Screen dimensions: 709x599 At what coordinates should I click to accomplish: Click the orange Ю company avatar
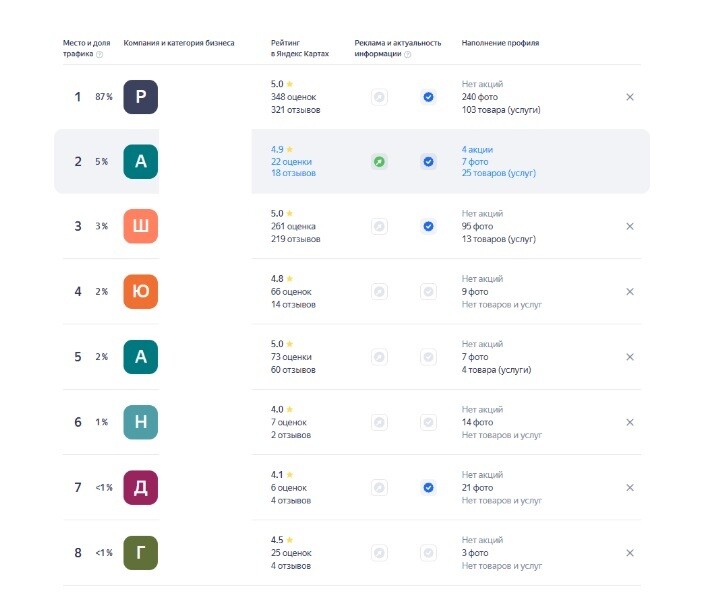(141, 292)
